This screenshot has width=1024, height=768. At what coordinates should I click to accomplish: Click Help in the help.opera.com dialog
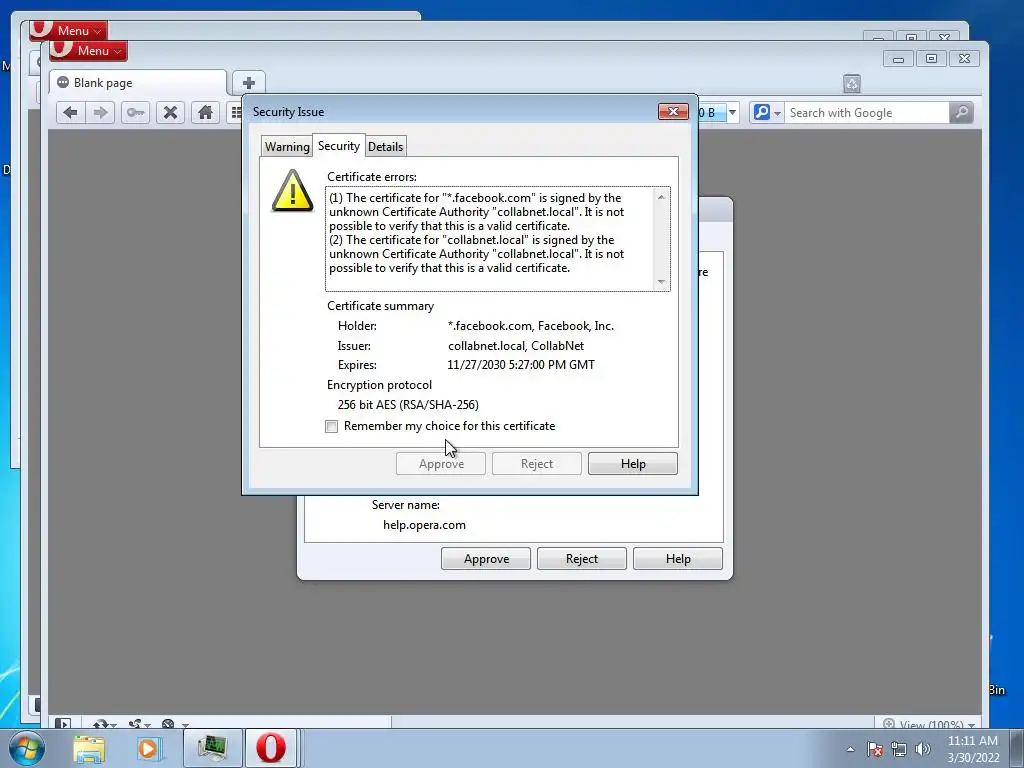click(678, 559)
